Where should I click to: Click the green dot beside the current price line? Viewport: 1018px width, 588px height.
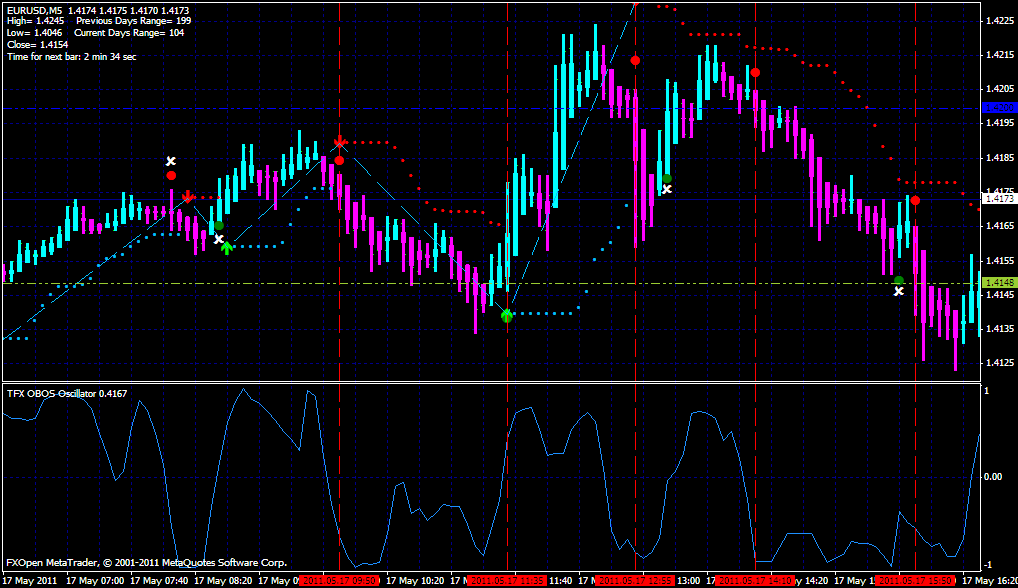[898, 281]
